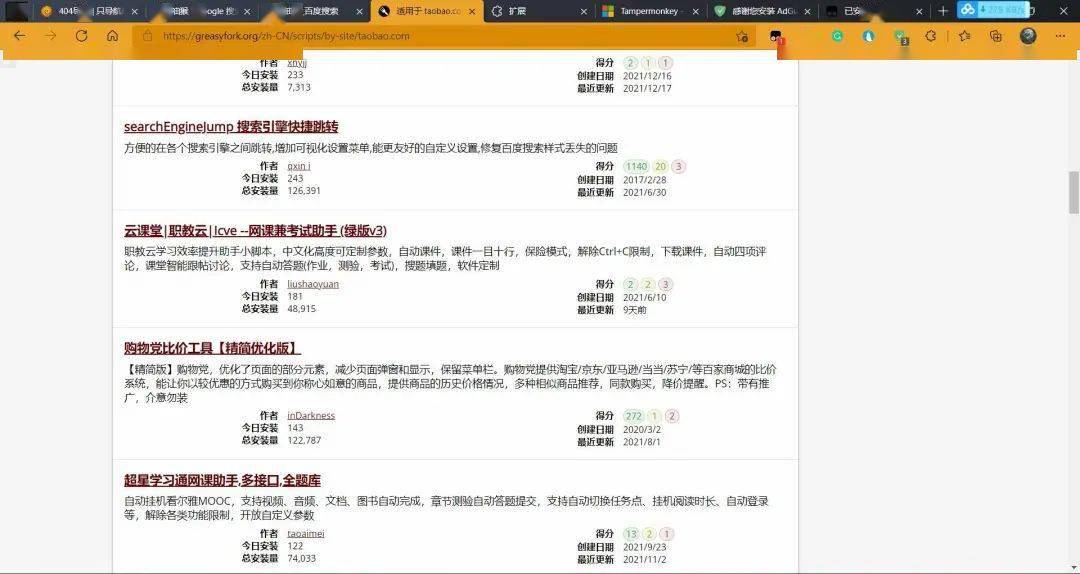
Task: Click total installs value 48,915
Action: 302,309
